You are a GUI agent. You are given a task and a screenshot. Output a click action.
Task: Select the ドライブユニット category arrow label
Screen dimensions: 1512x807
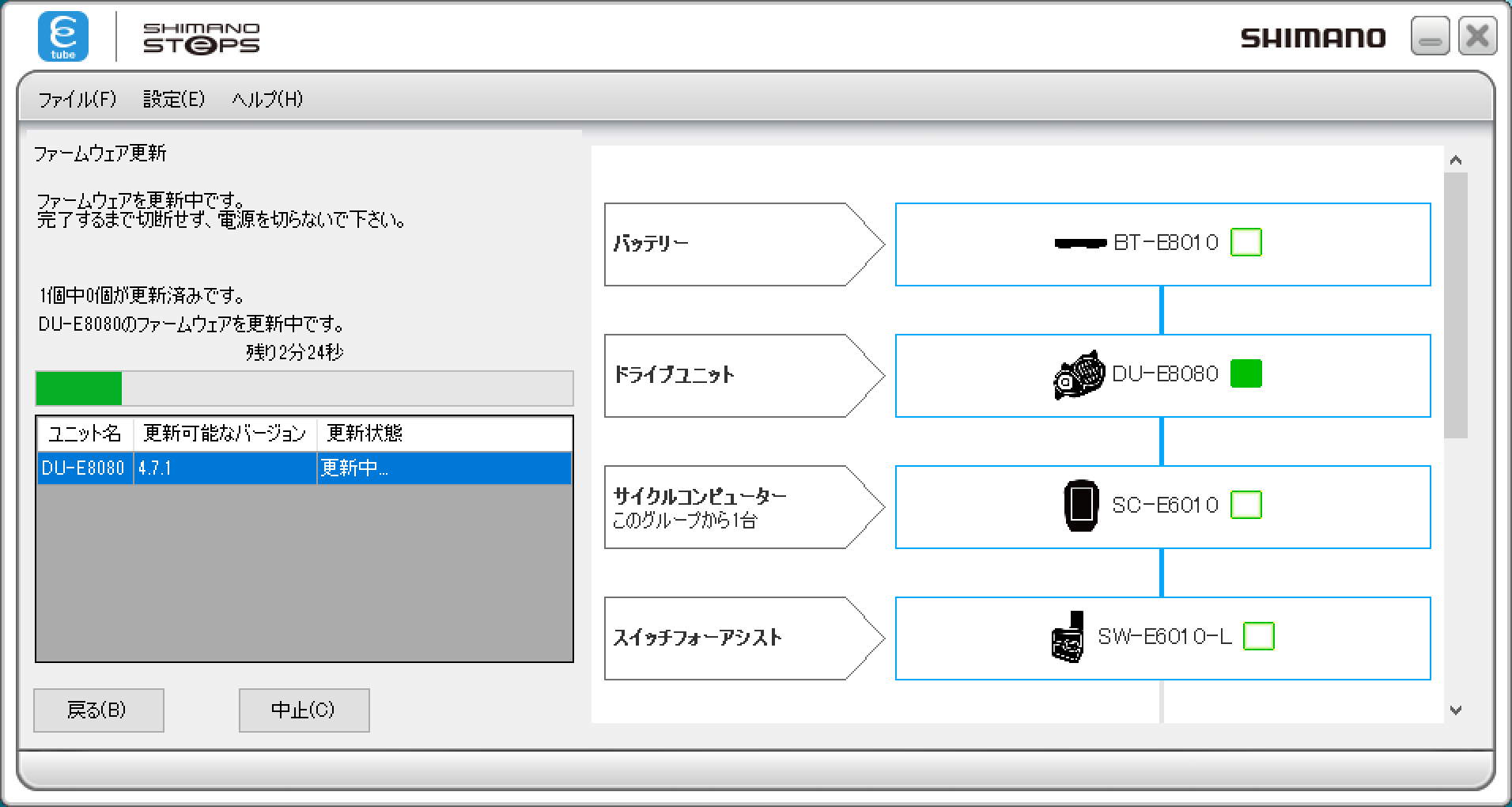742,376
